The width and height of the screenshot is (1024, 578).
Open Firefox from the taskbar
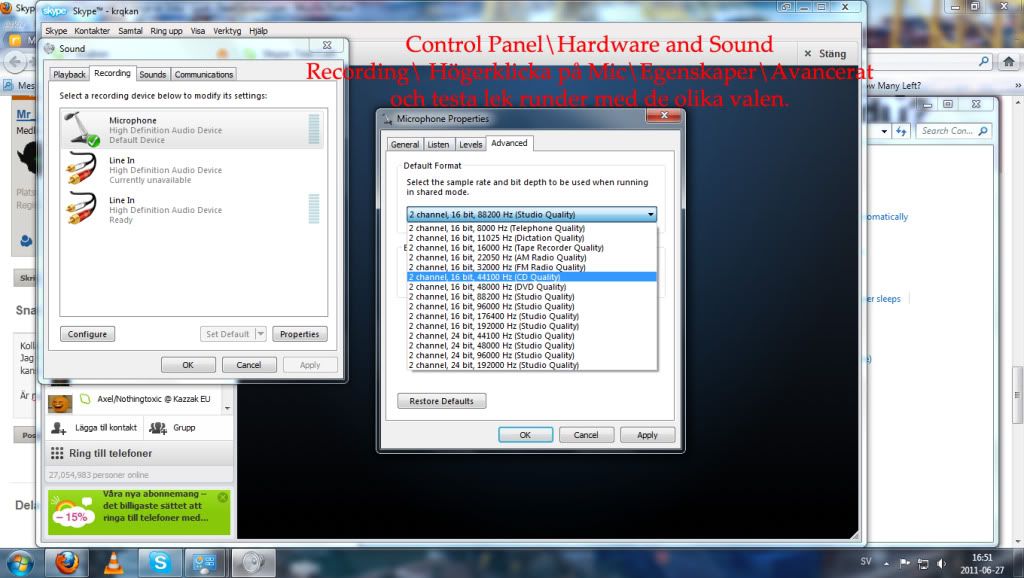67,562
